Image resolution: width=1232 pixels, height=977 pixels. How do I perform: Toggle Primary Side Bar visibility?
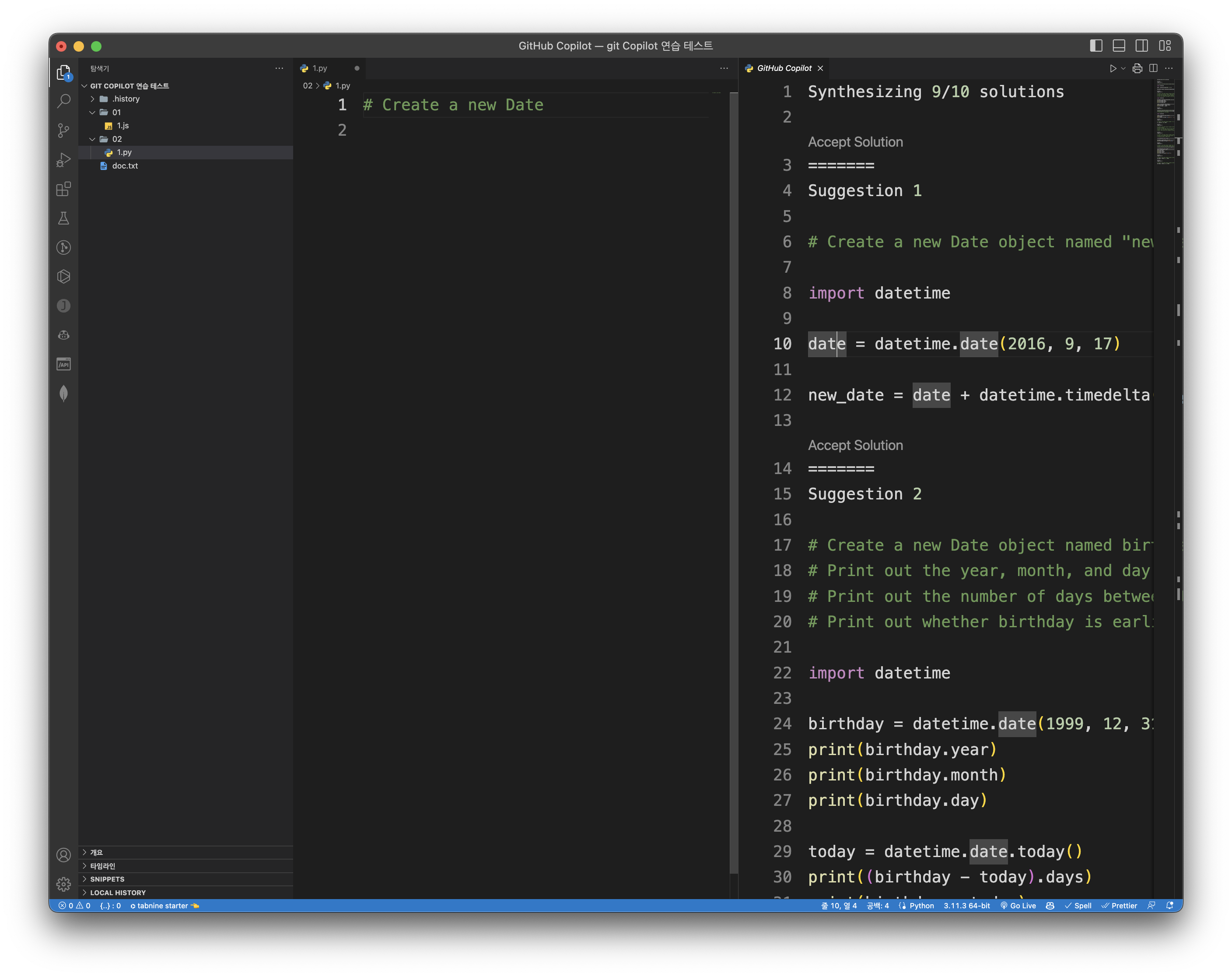click(x=1096, y=46)
